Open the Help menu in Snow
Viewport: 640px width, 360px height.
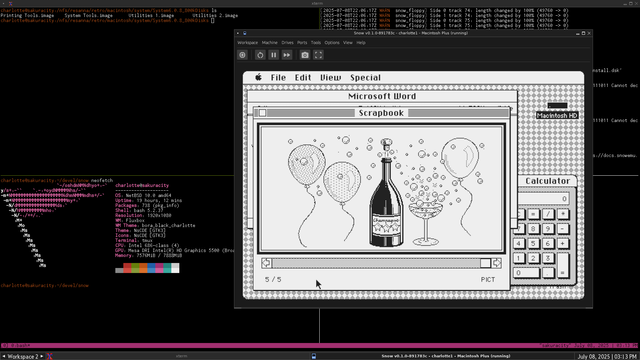(x=361, y=42)
